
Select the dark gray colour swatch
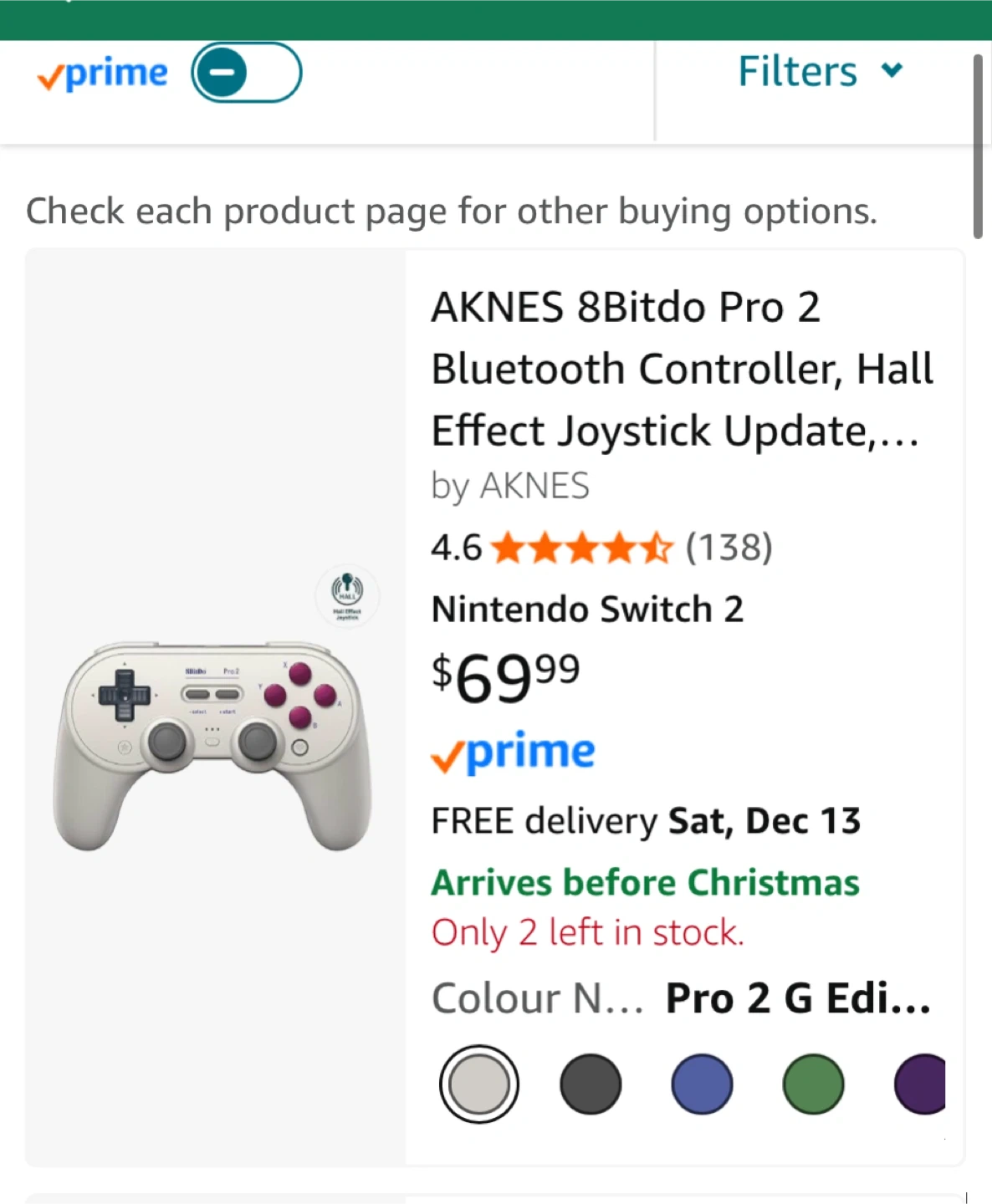[x=591, y=1084]
